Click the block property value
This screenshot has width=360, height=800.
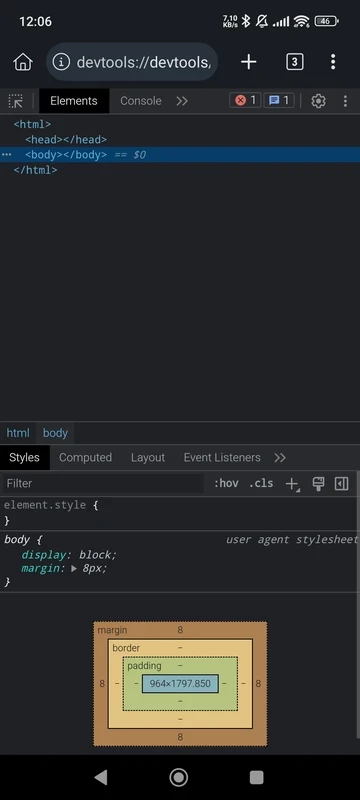(x=96, y=555)
